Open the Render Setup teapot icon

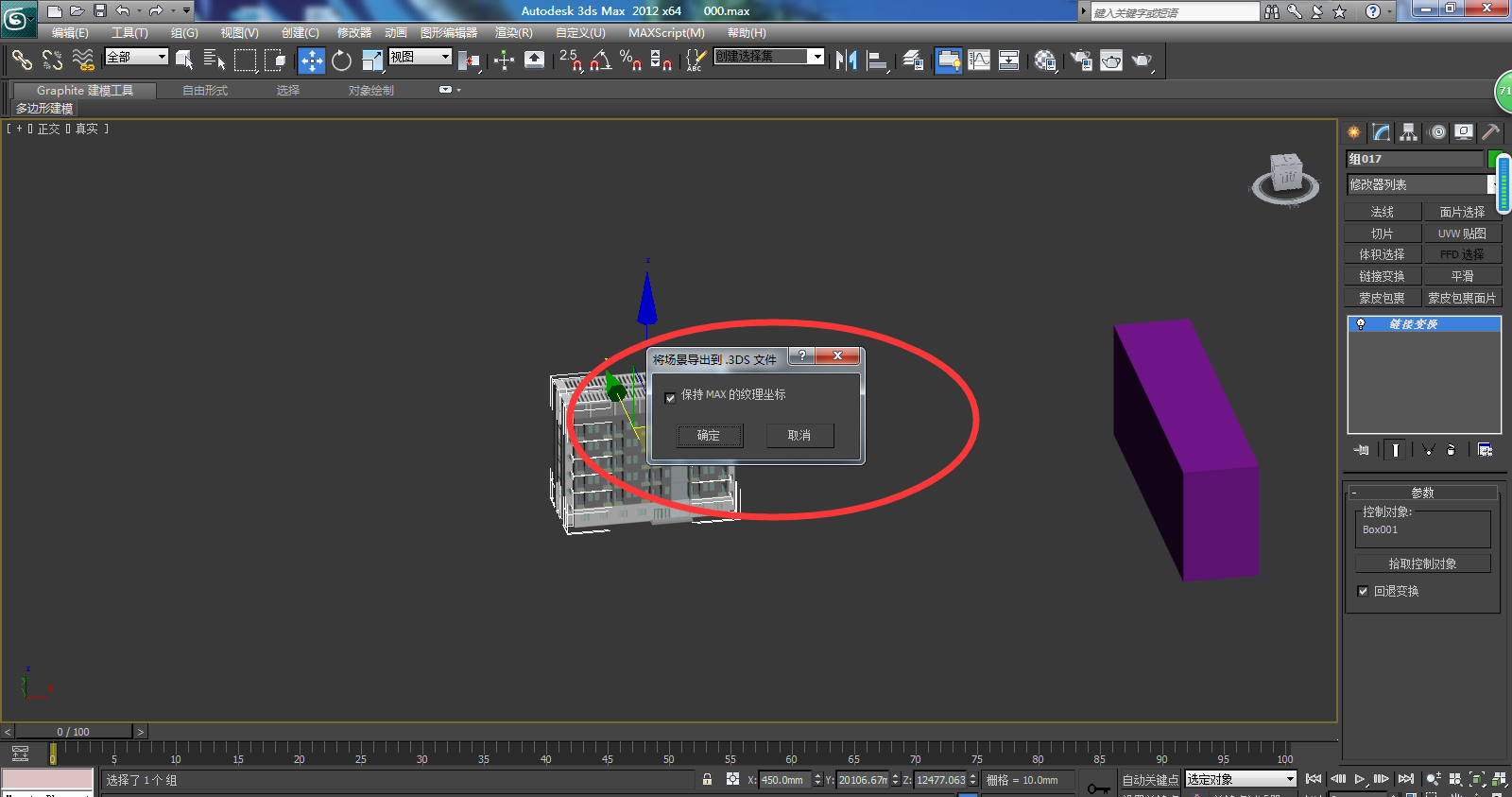1081,61
